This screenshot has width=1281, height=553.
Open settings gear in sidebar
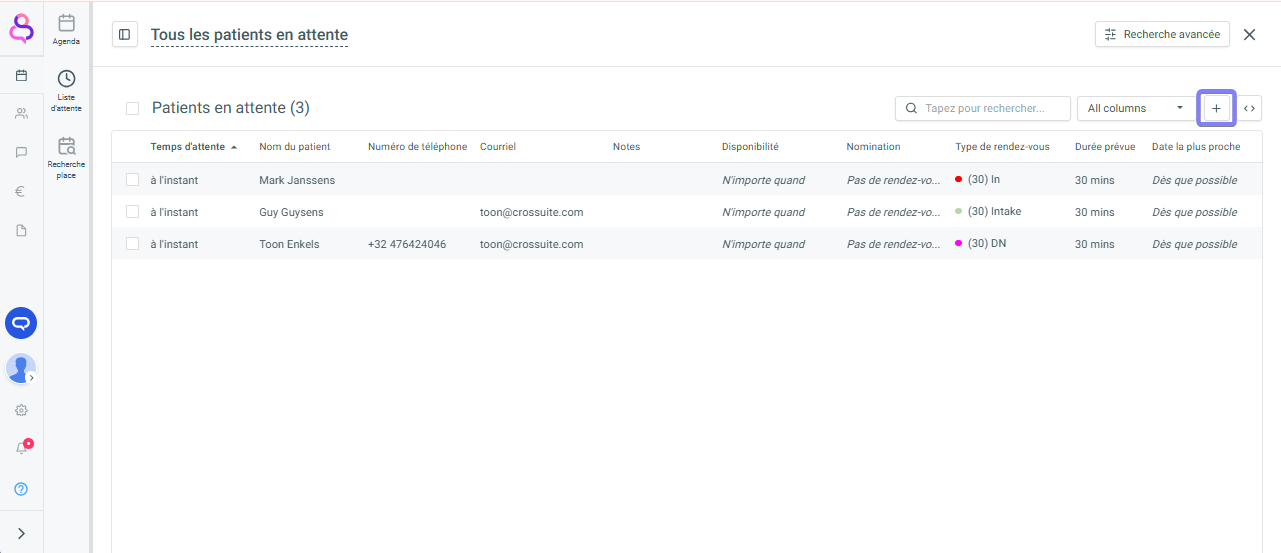[x=21, y=410]
